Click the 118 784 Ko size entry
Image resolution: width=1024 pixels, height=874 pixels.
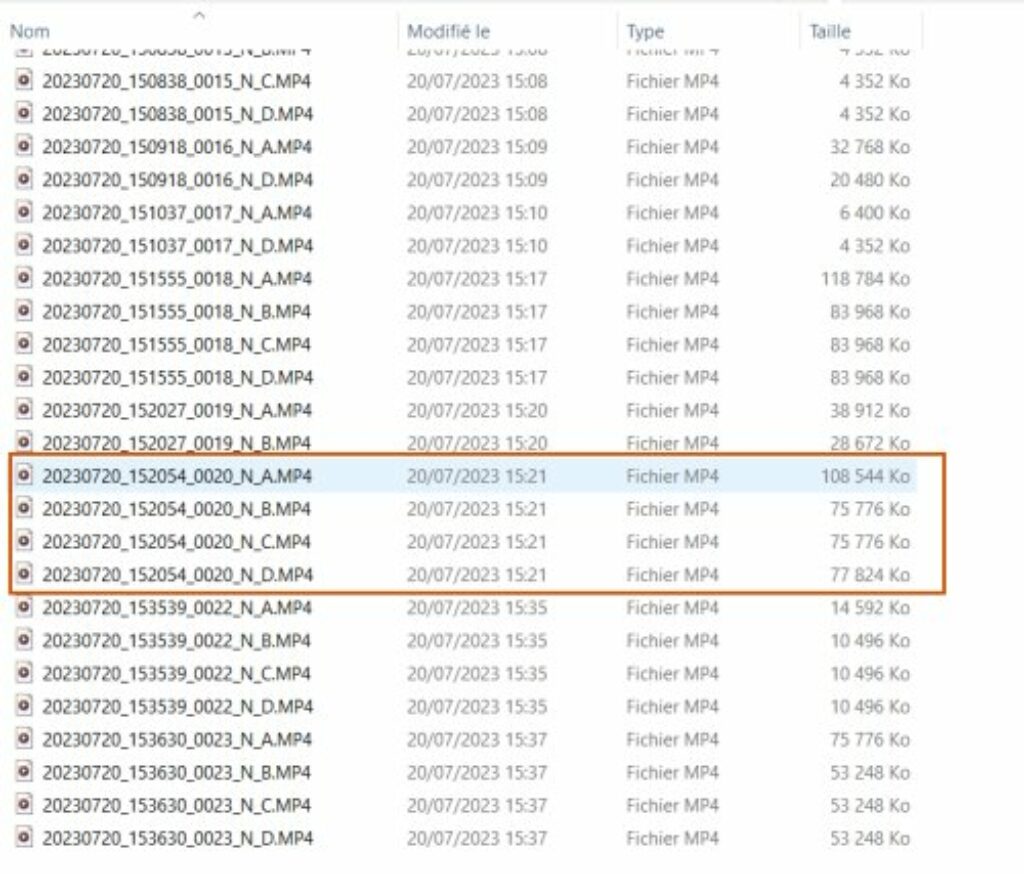pos(865,279)
